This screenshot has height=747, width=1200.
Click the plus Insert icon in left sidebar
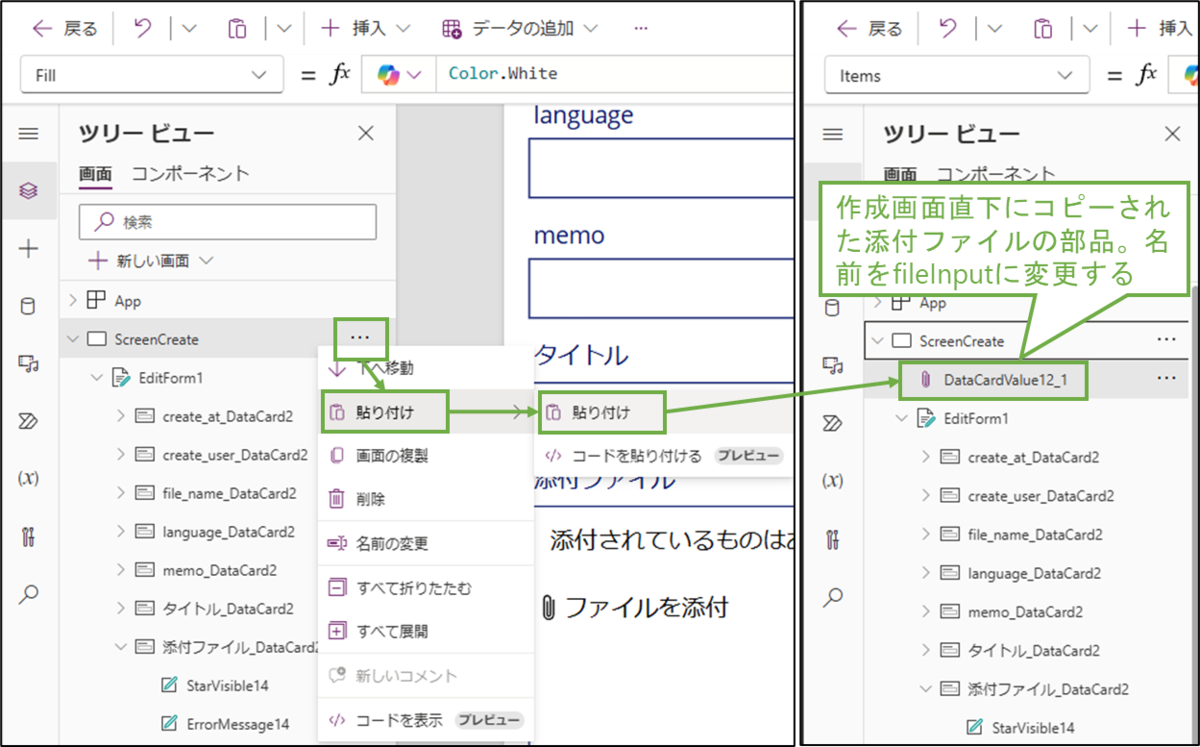coord(29,249)
